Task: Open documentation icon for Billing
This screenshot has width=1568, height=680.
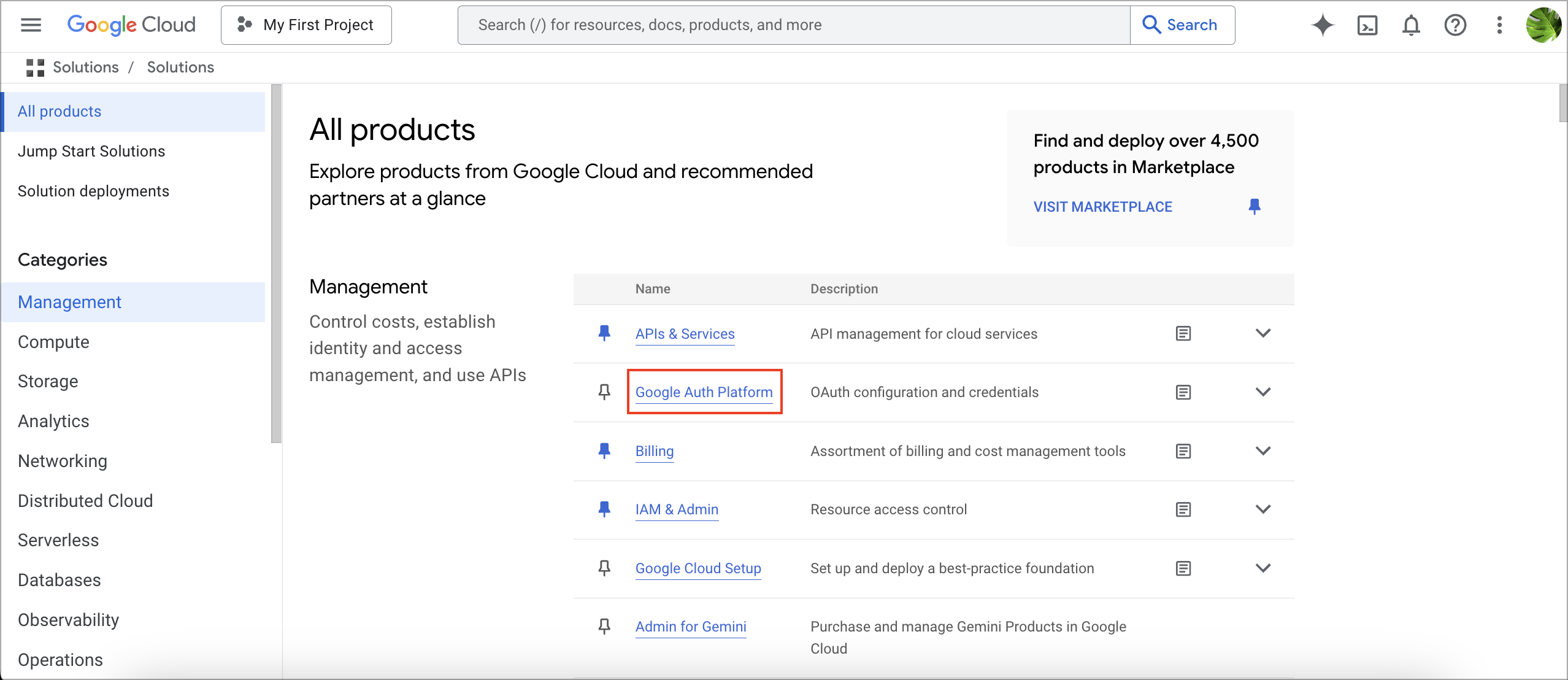Action: [x=1183, y=451]
